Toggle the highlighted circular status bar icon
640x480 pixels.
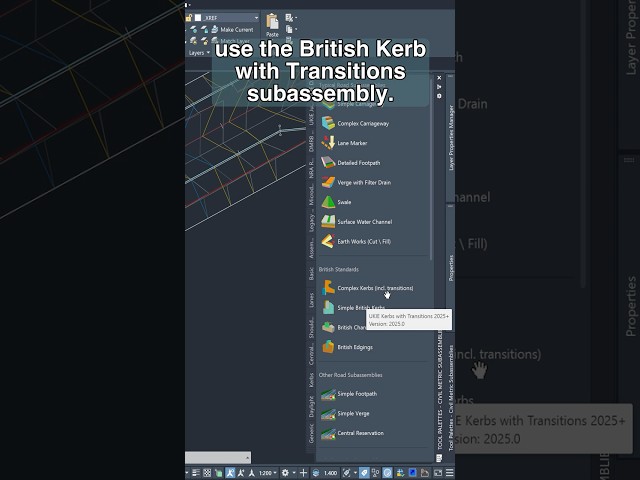(x=387, y=473)
